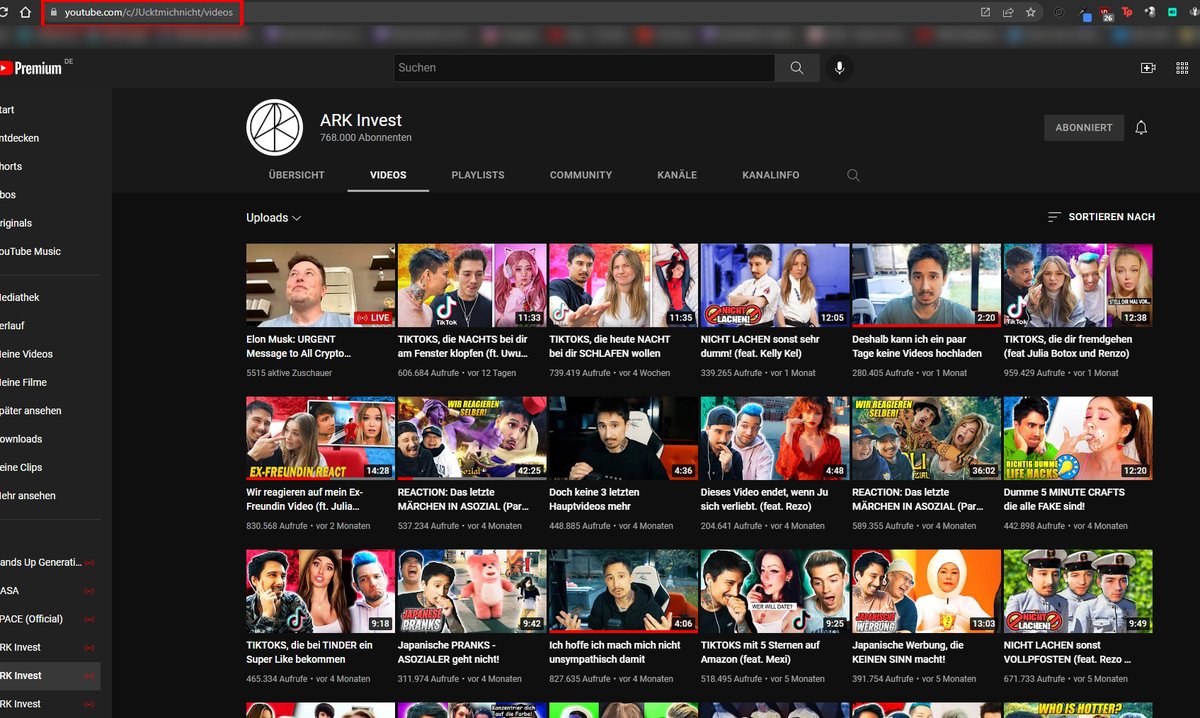Expand the Uploads dropdown
The image size is (1200, 718).
point(274,218)
